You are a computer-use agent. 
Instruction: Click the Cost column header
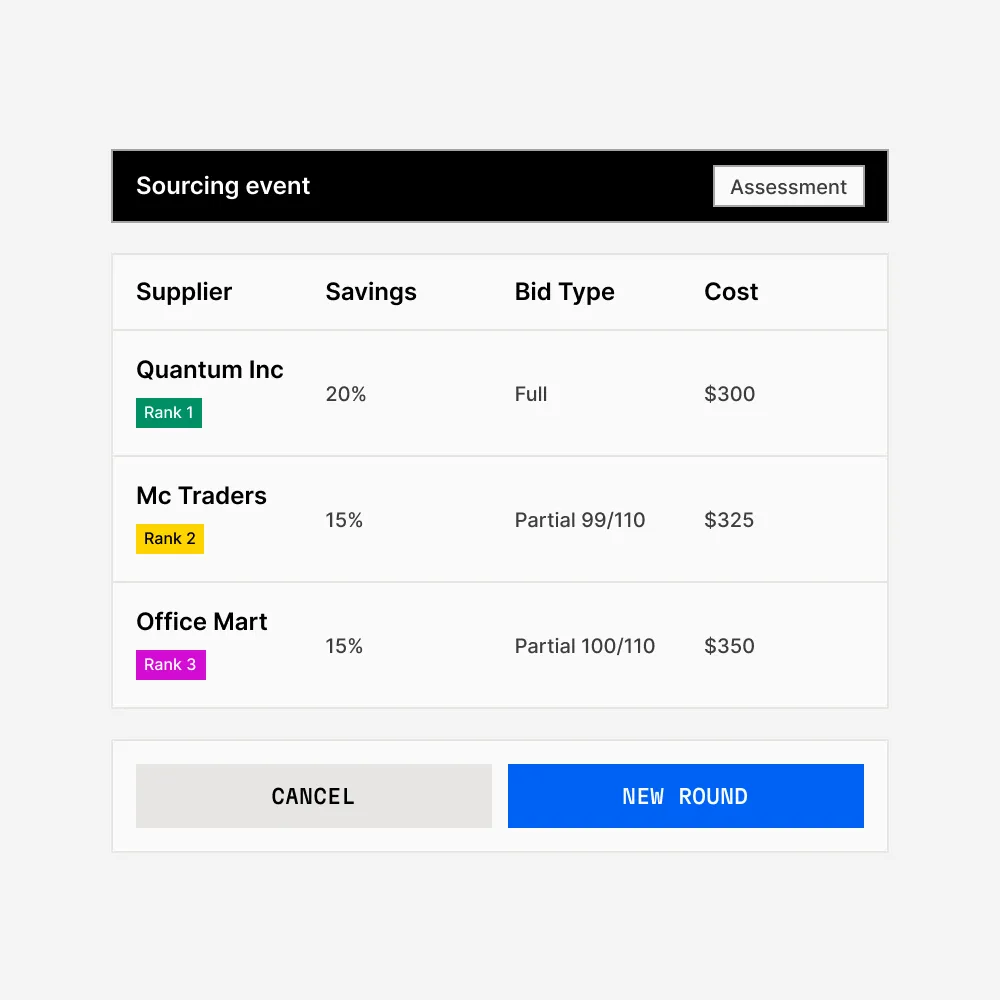click(x=731, y=292)
